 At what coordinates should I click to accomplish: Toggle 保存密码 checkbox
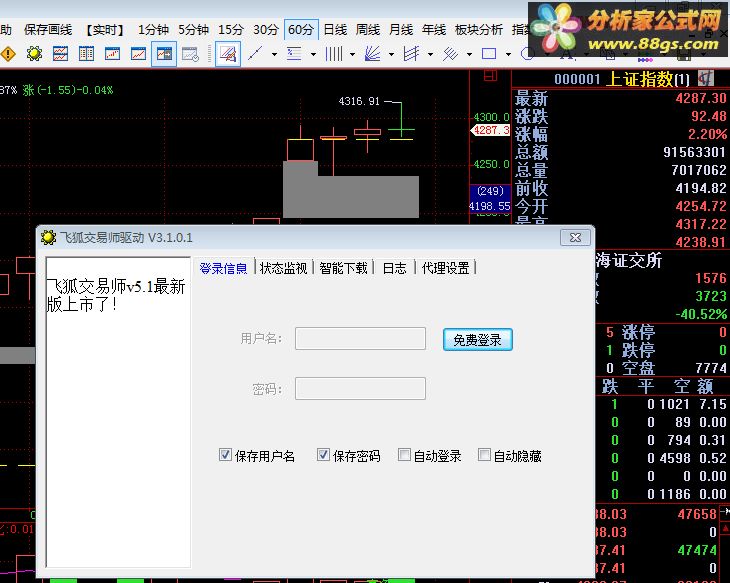coord(323,454)
